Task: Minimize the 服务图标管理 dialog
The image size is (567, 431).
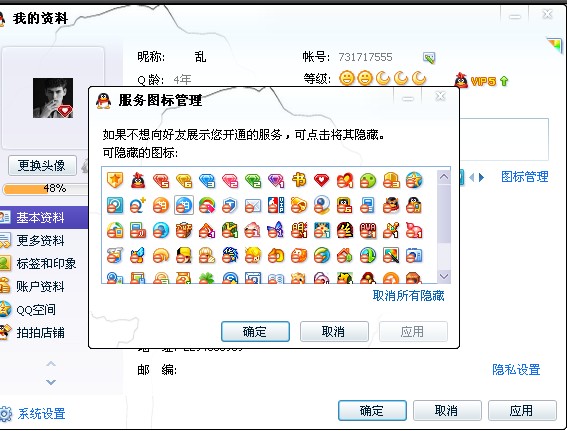Action: (x=408, y=98)
